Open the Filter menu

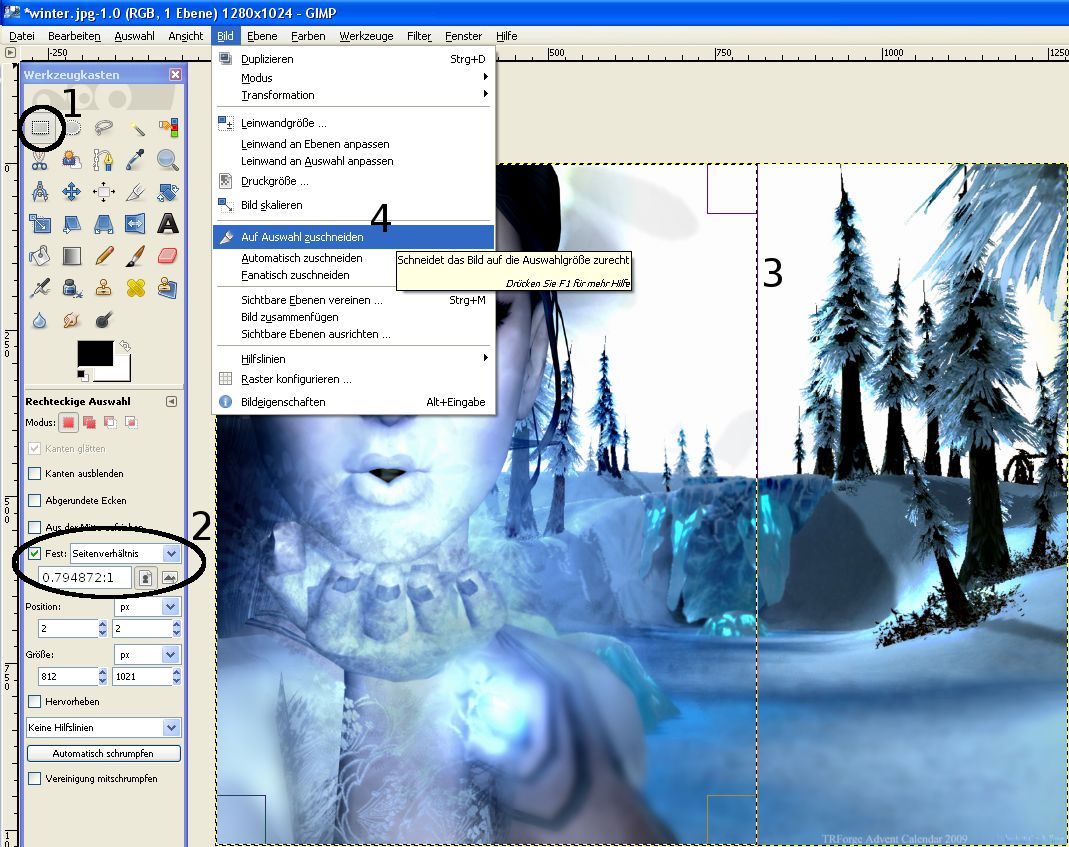pos(419,36)
